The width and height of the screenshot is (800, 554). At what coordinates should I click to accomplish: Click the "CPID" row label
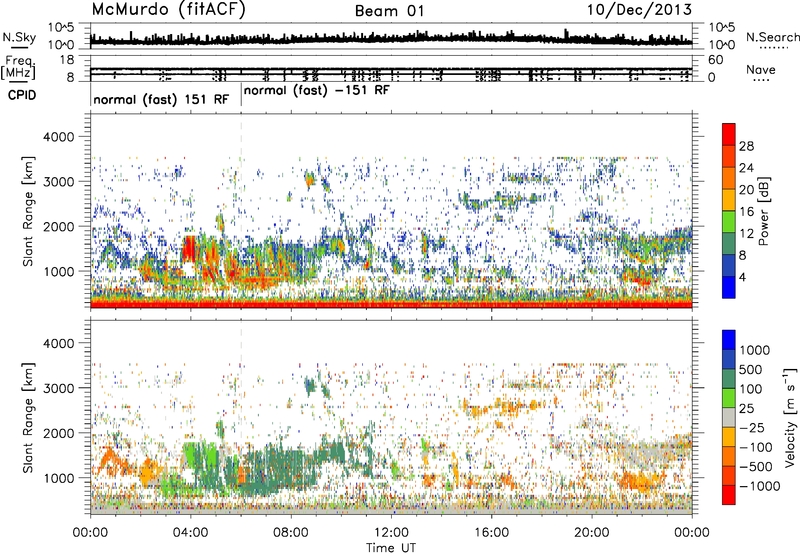pyautogui.click(x=22, y=95)
